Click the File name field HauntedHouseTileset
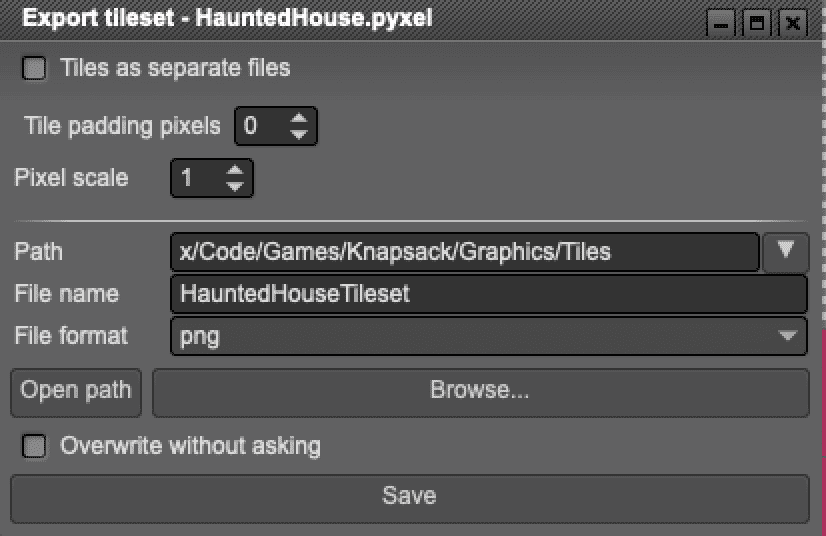Viewport: 826px width, 536px height. [488, 294]
